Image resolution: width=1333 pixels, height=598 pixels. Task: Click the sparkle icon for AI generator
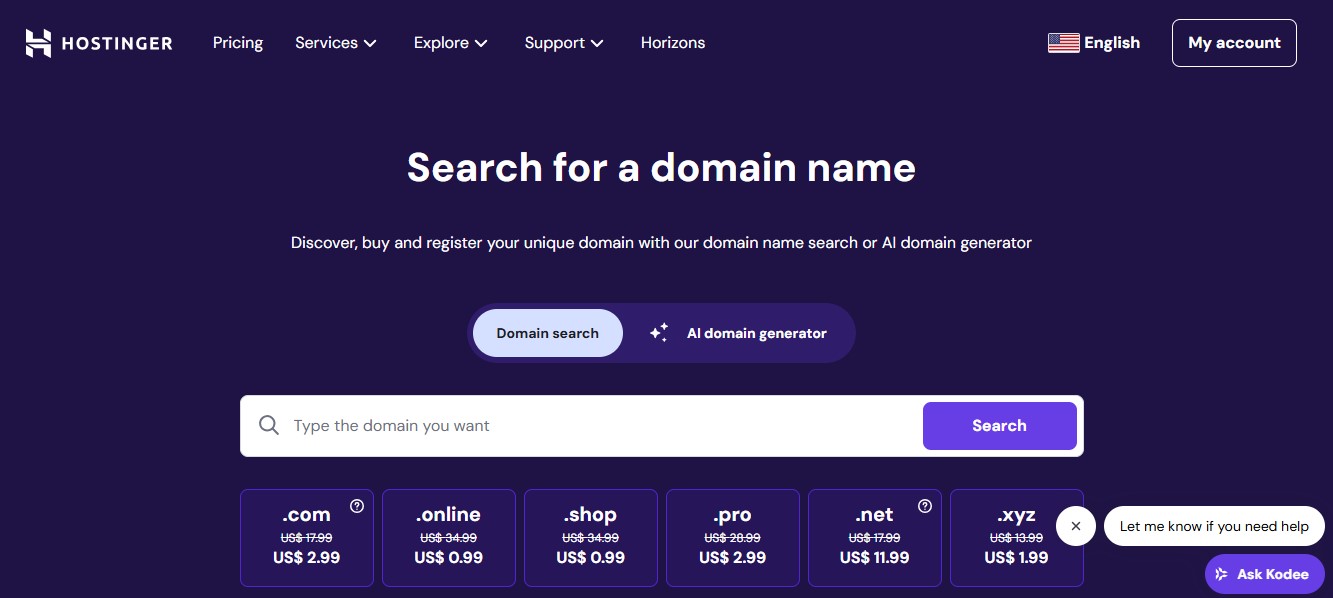coord(659,333)
